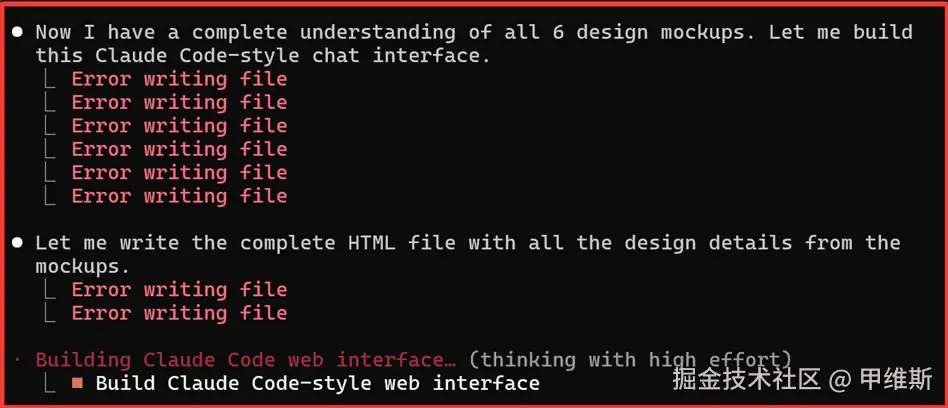Click the white bullet before "Let me write"
Viewport: 948px width, 408px height.
pos(18,243)
